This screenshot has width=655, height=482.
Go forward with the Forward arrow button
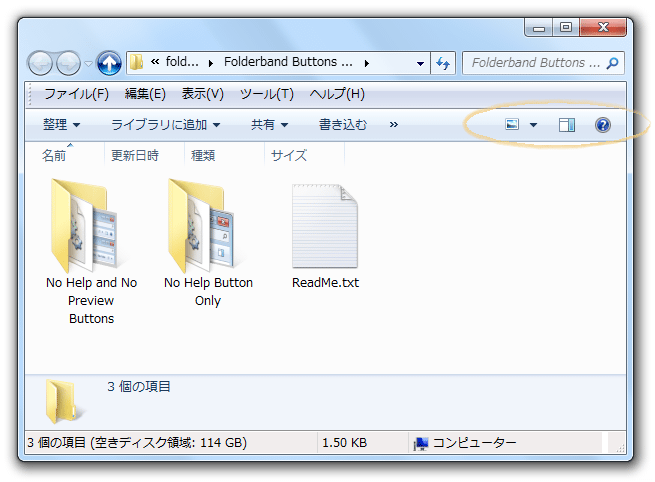click(68, 63)
